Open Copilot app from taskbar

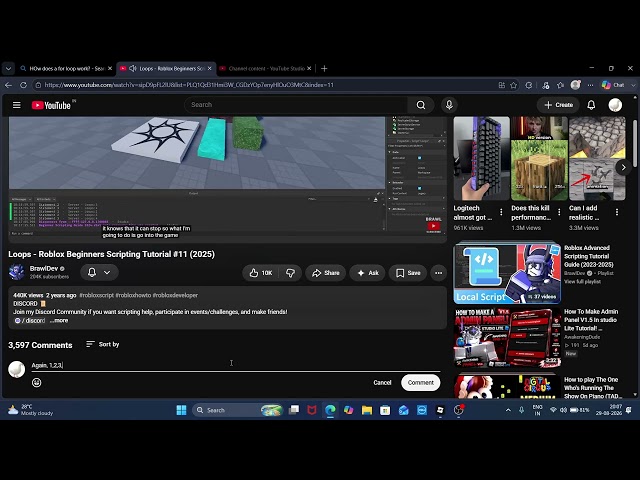coord(348,410)
